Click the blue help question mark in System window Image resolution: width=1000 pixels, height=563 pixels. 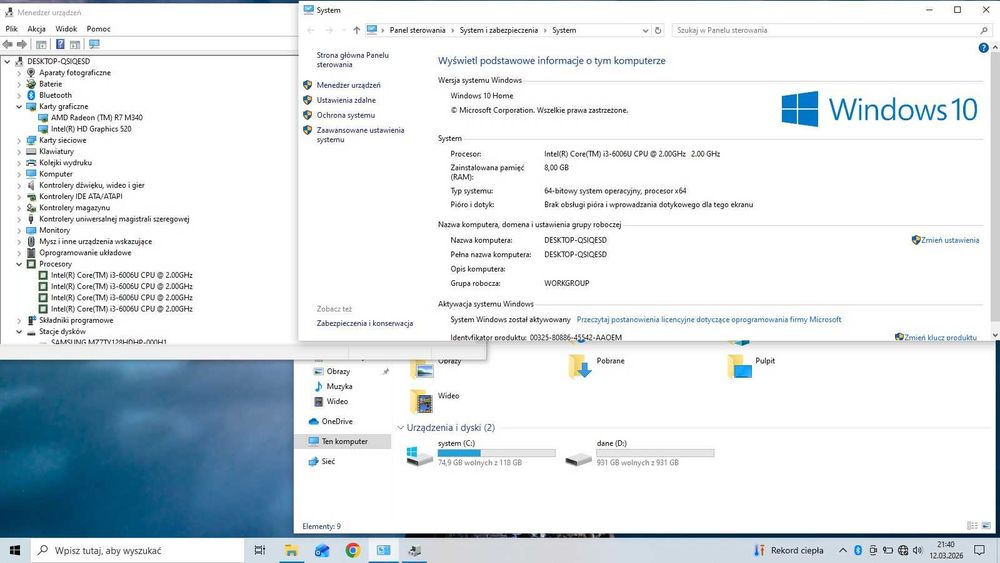[x=983, y=48]
